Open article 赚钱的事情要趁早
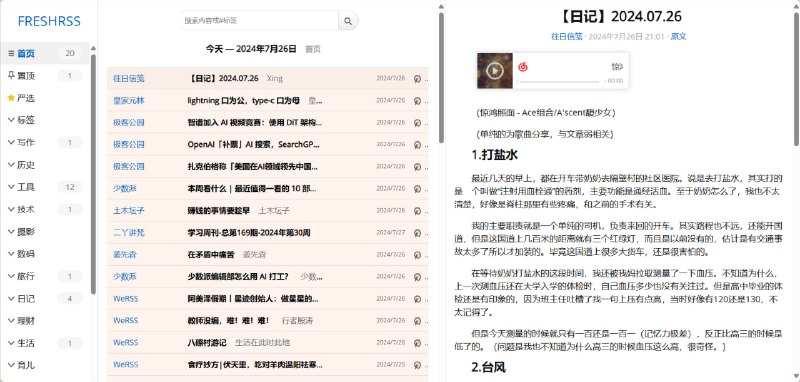800x382 pixels. click(x=219, y=211)
